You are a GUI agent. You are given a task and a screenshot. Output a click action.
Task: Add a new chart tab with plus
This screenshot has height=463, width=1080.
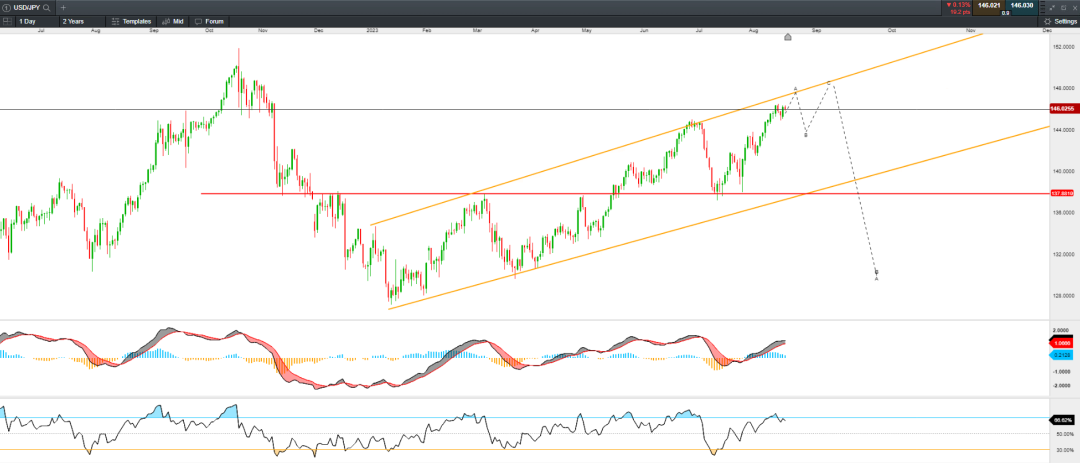(x=63, y=7)
